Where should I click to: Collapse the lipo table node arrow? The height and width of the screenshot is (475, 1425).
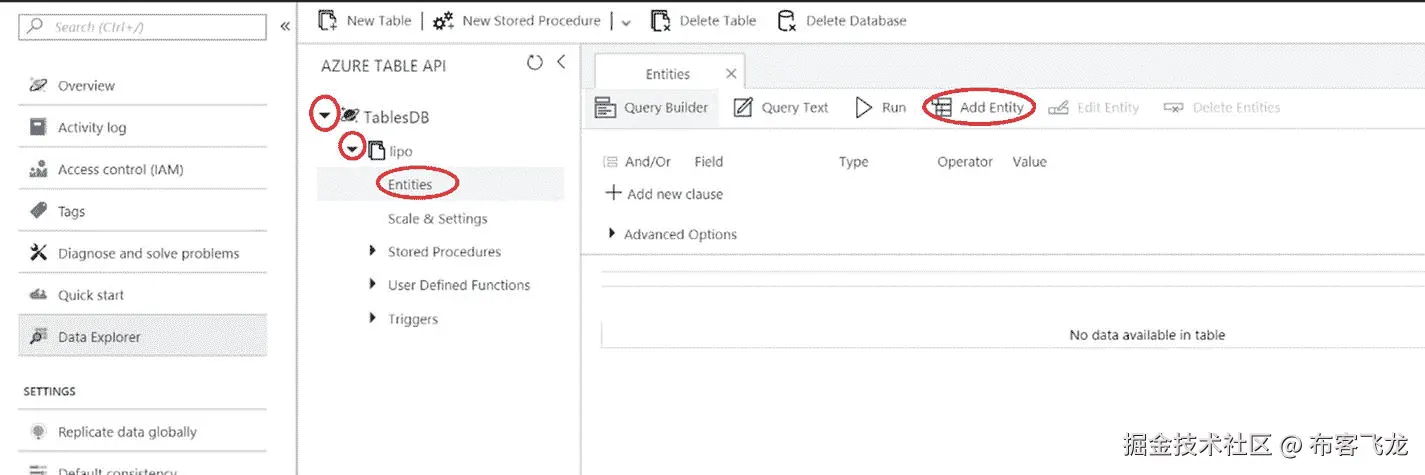coord(351,151)
